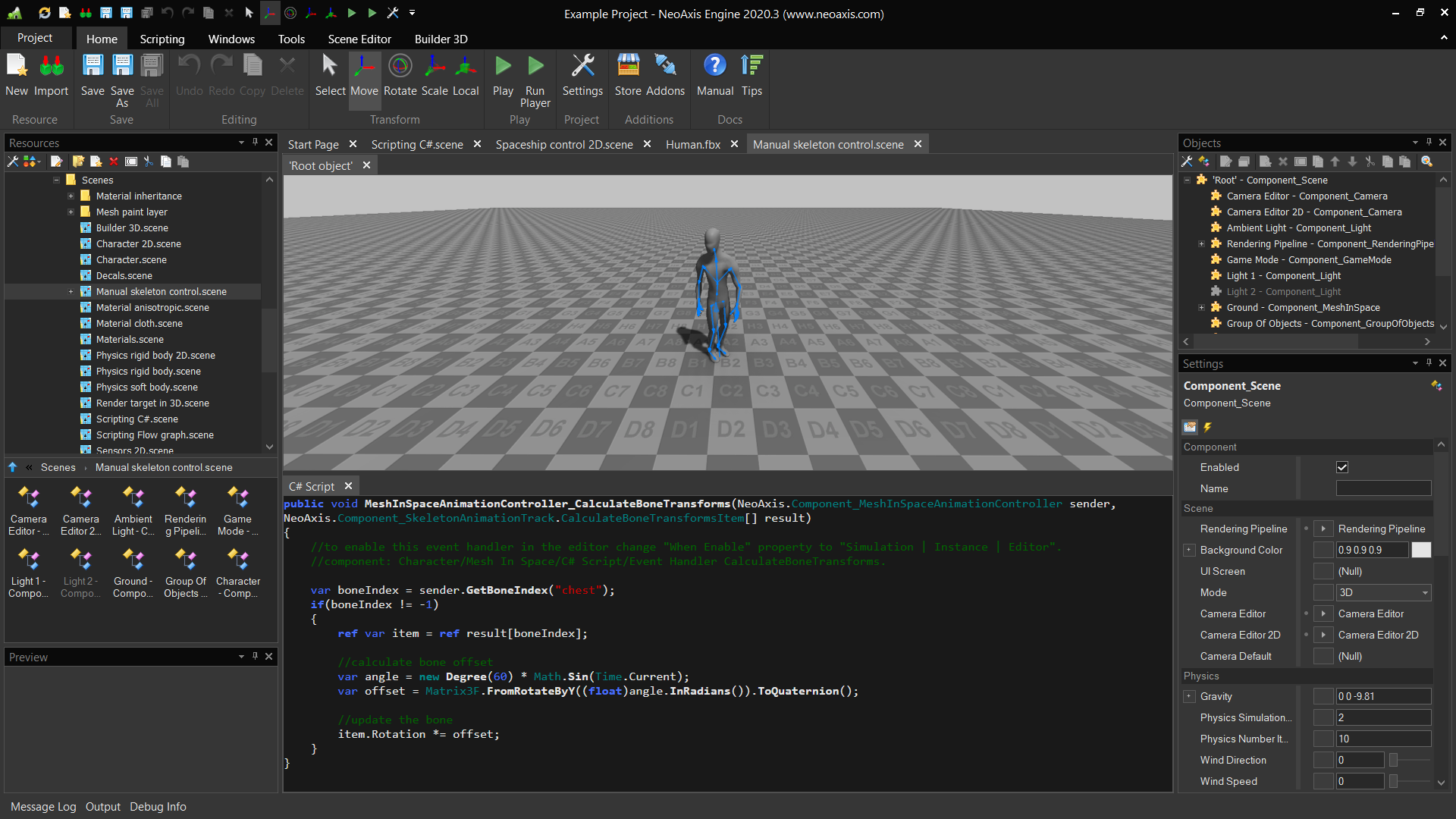Click the Background Color swatch
This screenshot has height=819, width=1456.
point(1421,550)
